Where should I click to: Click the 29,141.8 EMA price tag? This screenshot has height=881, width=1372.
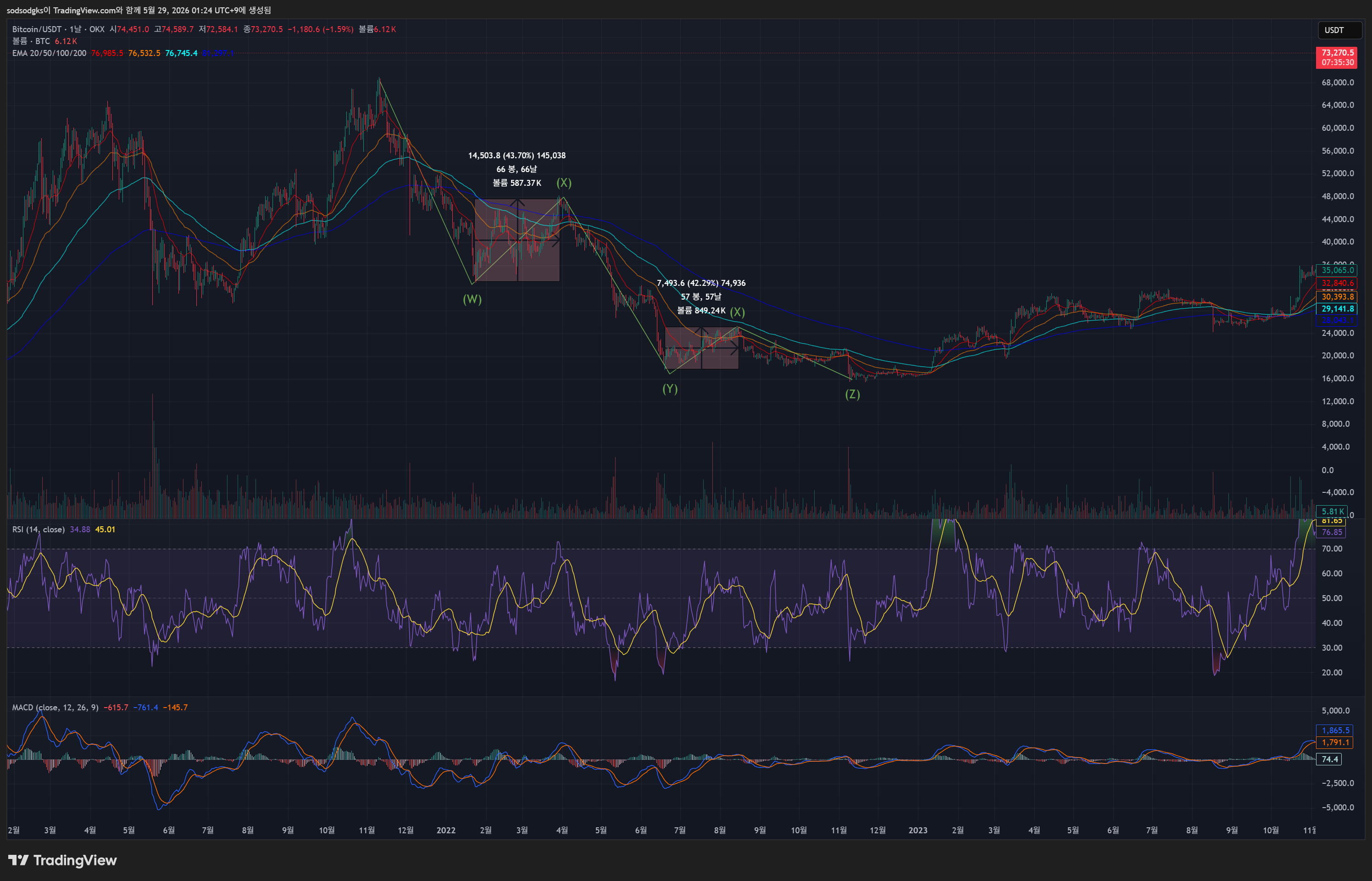tap(1337, 309)
